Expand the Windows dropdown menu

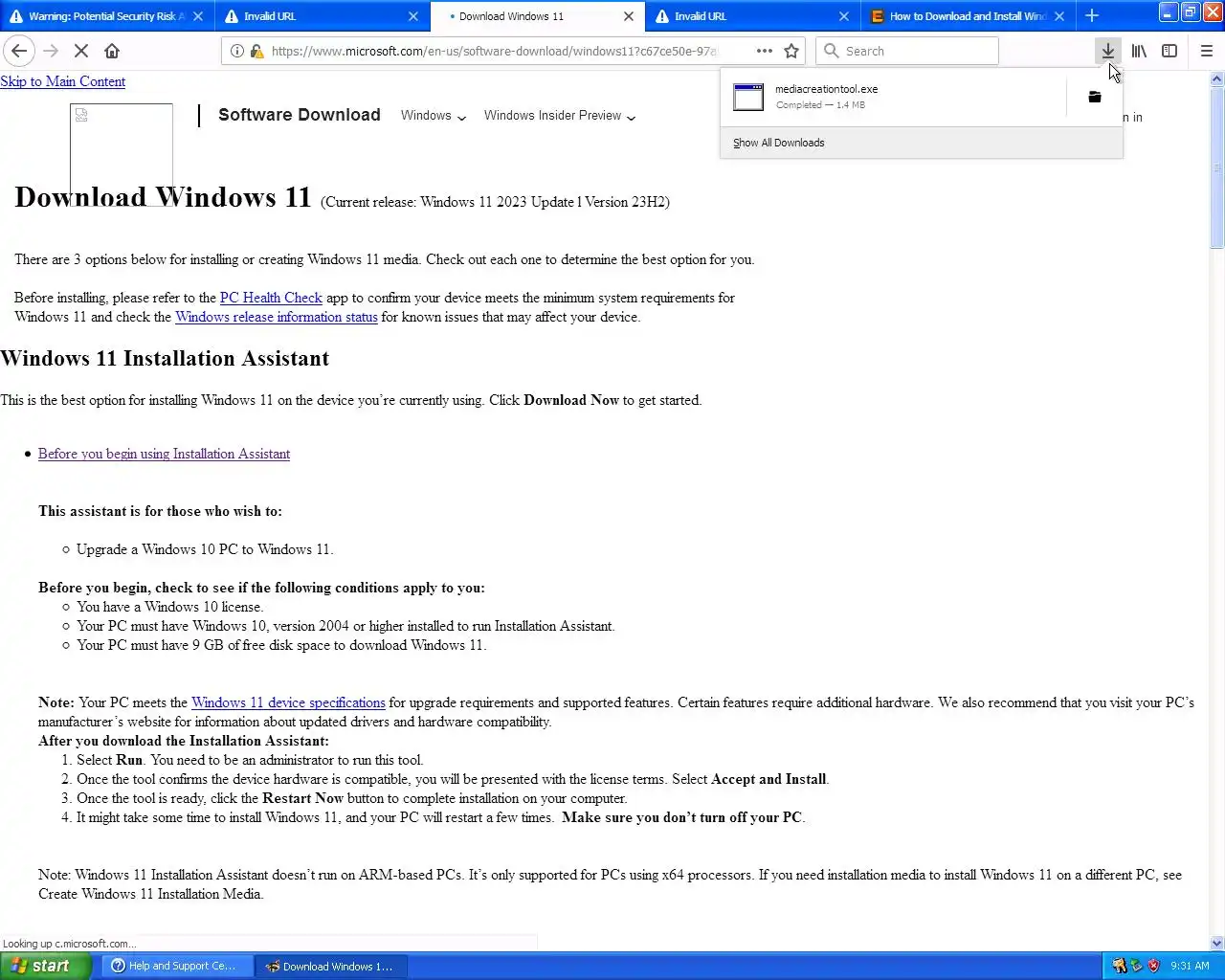point(434,116)
